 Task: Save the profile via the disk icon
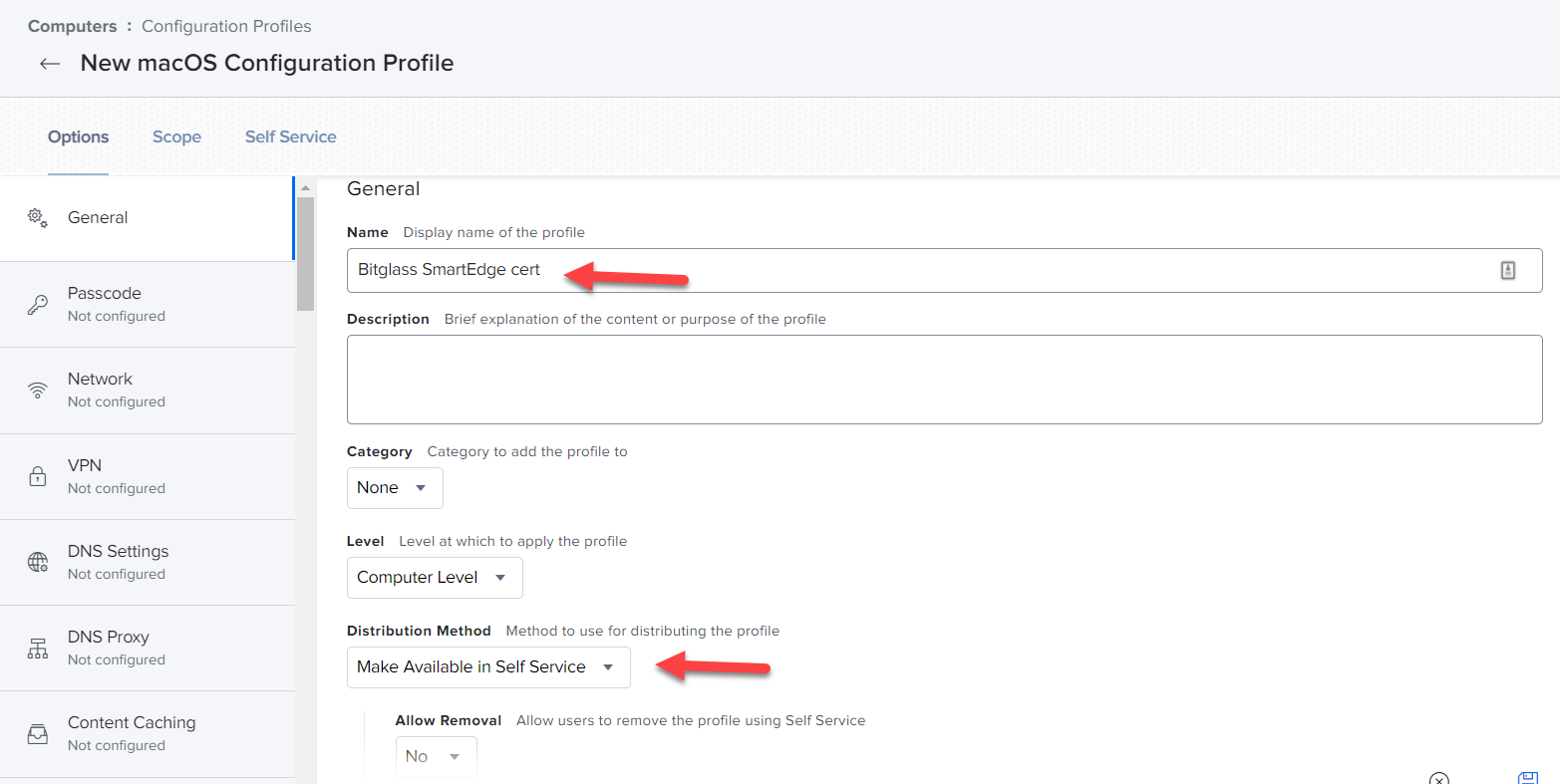(x=1527, y=778)
